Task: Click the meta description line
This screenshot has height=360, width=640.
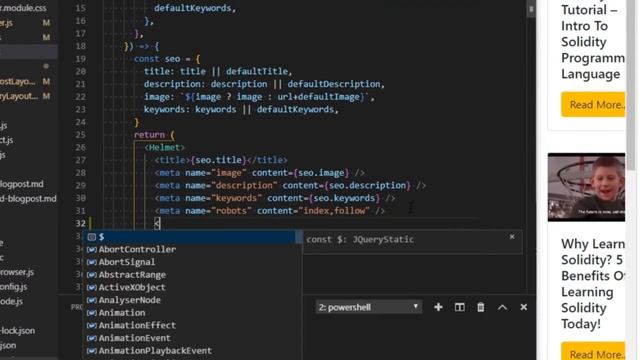Action: point(290,185)
